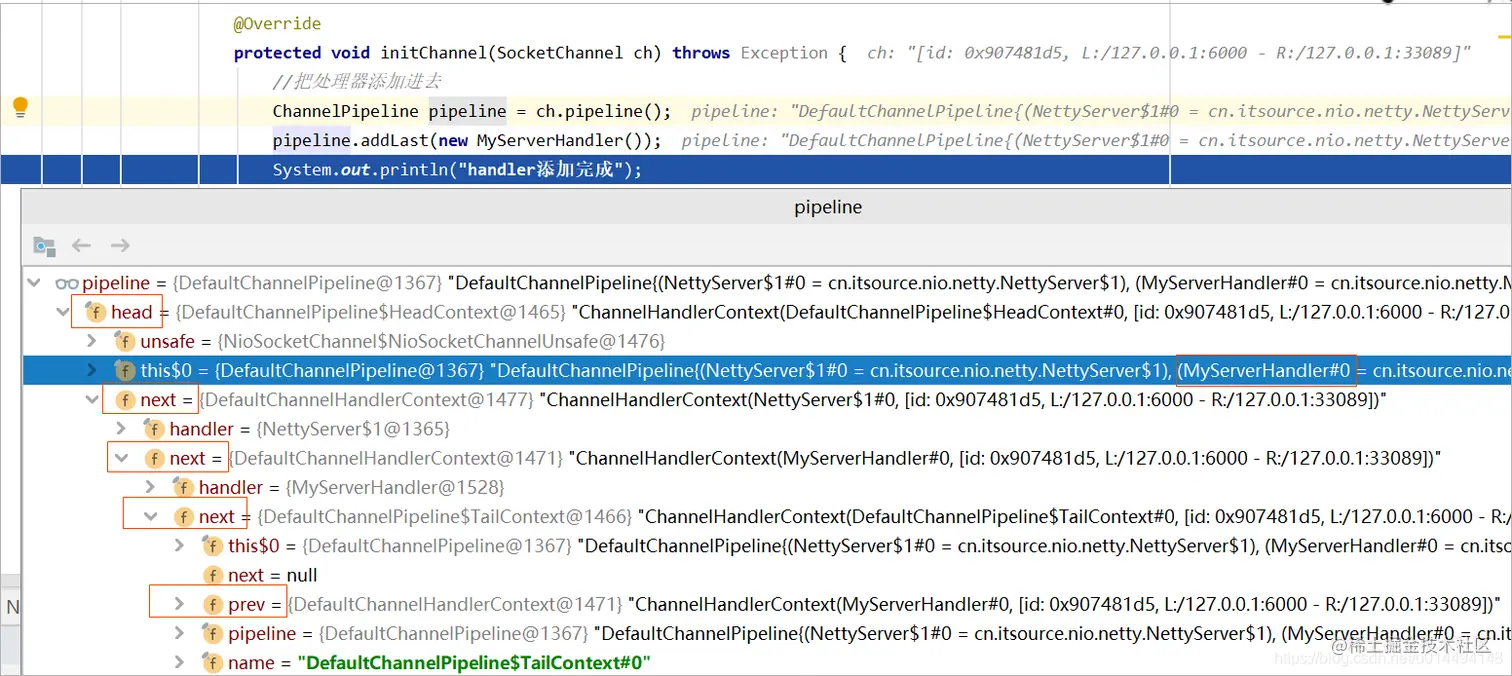Click the field icon beside this$0 selected row
The image size is (1512, 676).
coord(125,371)
